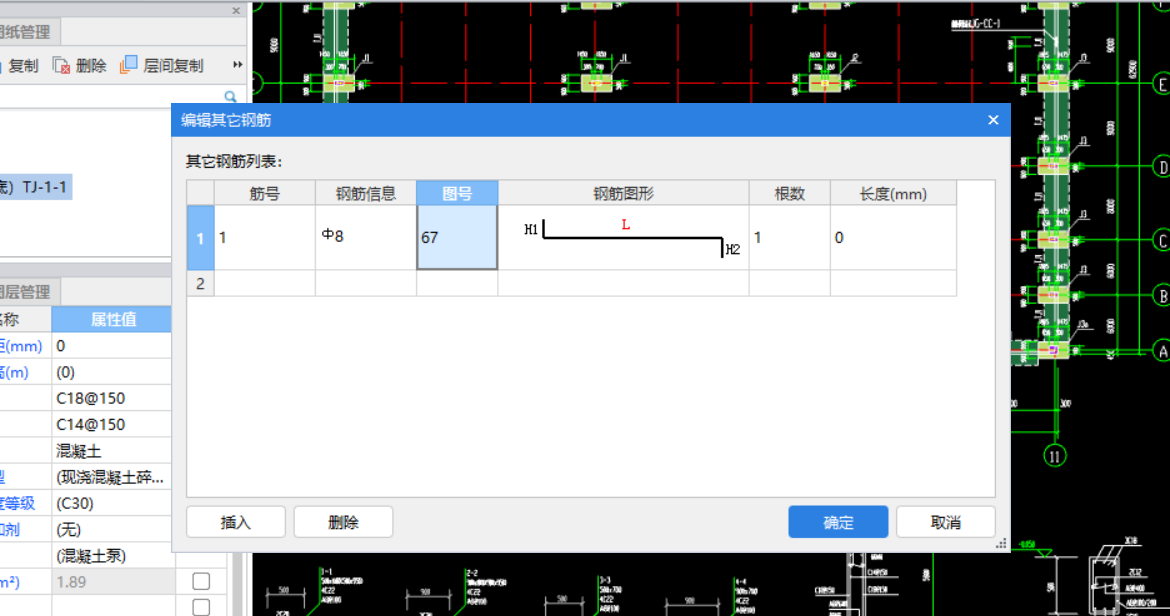
Task: Select row 2 header in rebar table
Action: tap(200, 283)
